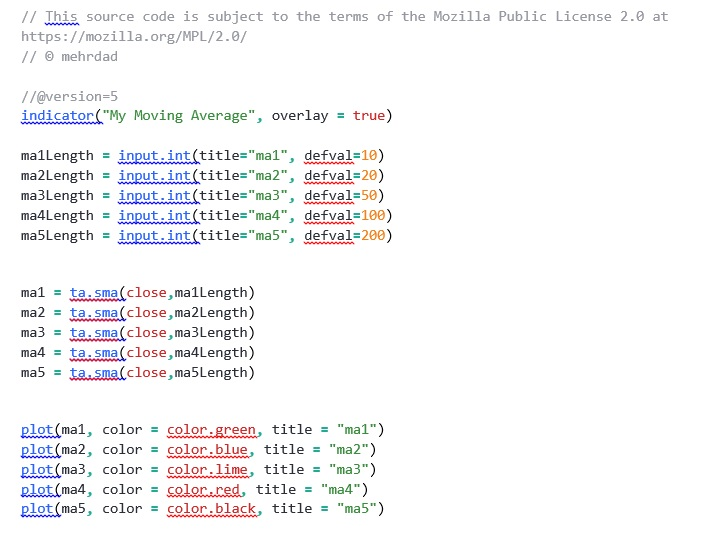Click the //@version=5 comment line
Viewport: 725px width, 533px height.
69,96
